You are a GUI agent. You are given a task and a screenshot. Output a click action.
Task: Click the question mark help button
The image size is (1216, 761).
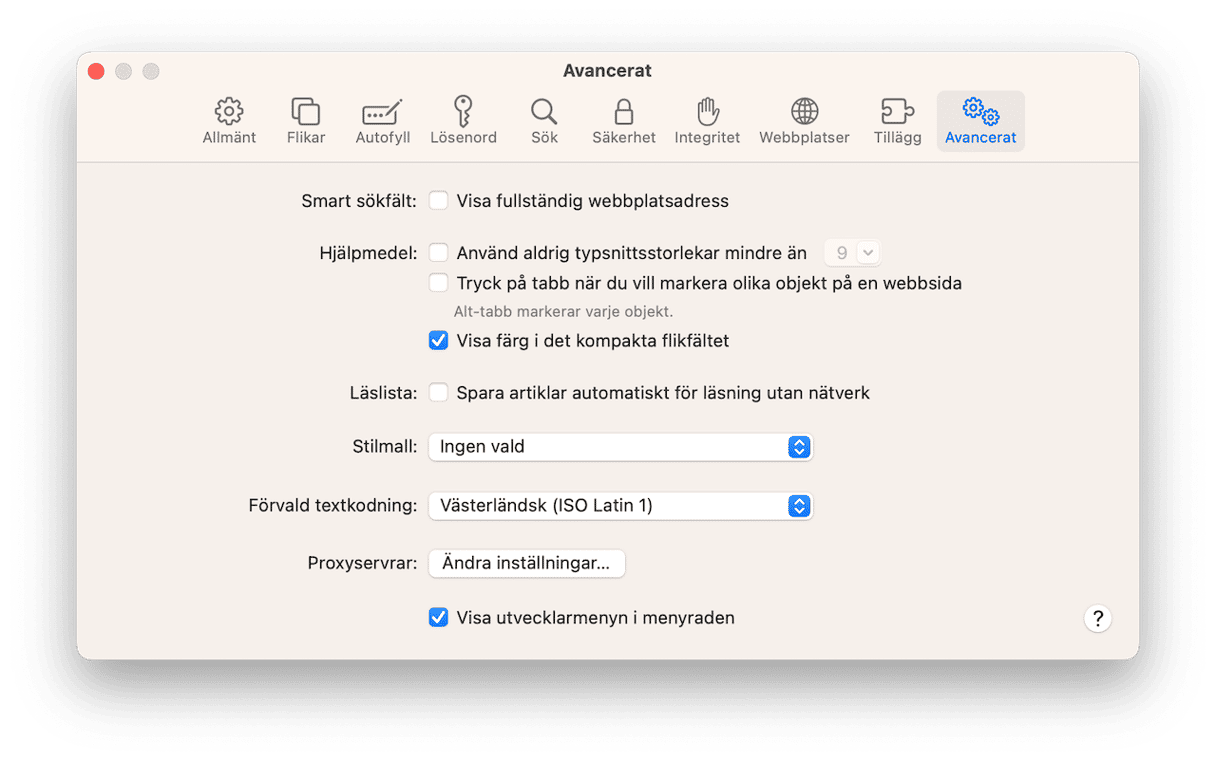(1097, 618)
